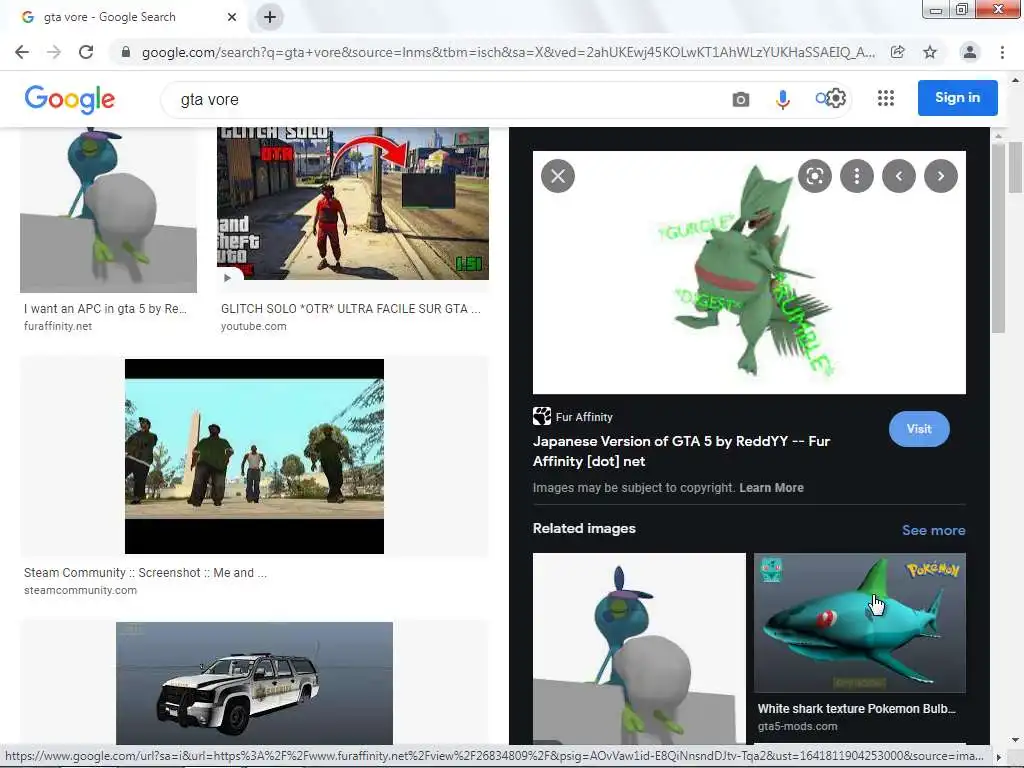
Task: Click the page vertical scrollbar
Action: (1015, 167)
